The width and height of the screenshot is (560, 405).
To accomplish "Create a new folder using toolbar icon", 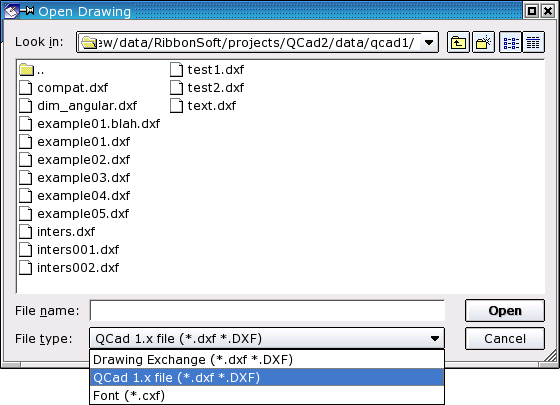I will [483, 42].
